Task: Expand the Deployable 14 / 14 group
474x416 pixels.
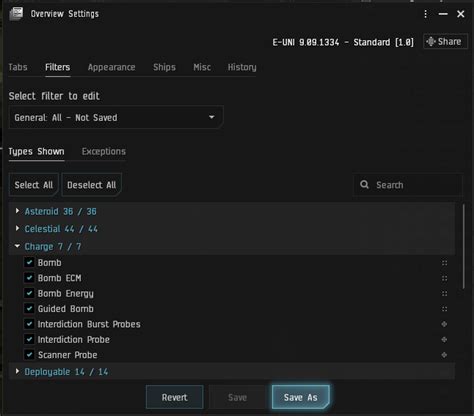Action: pos(17,371)
